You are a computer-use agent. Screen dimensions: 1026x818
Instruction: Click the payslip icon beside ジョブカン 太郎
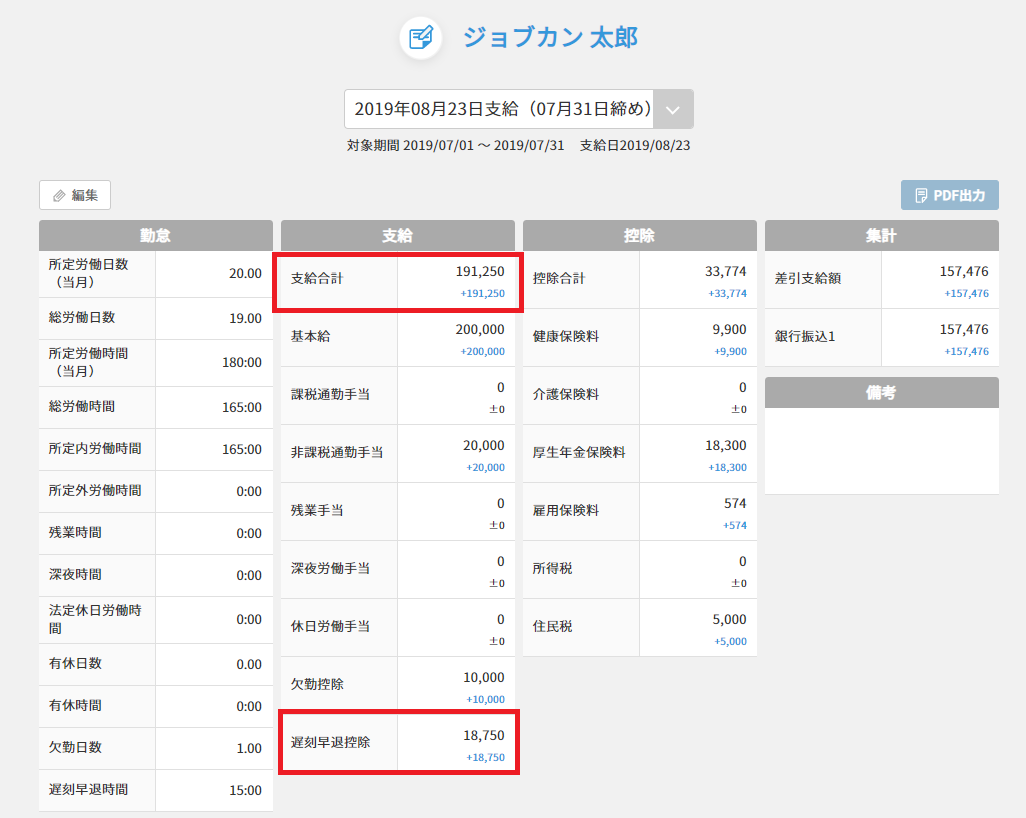[421, 38]
